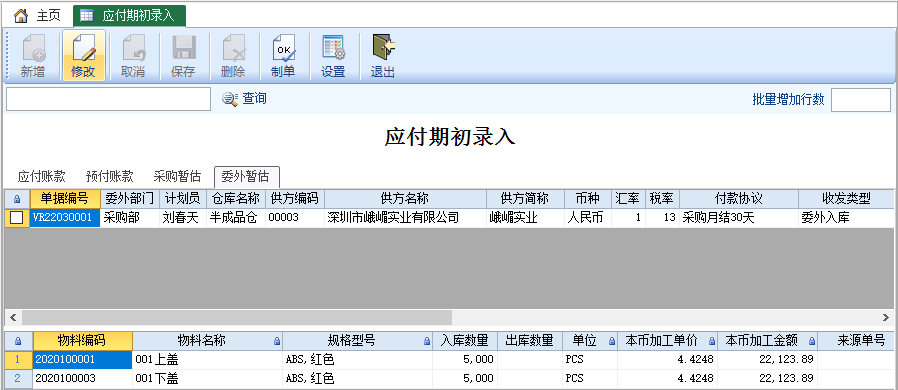The height and width of the screenshot is (390, 898).
Task: Click the 供方名称 column header
Action: pos(404,199)
